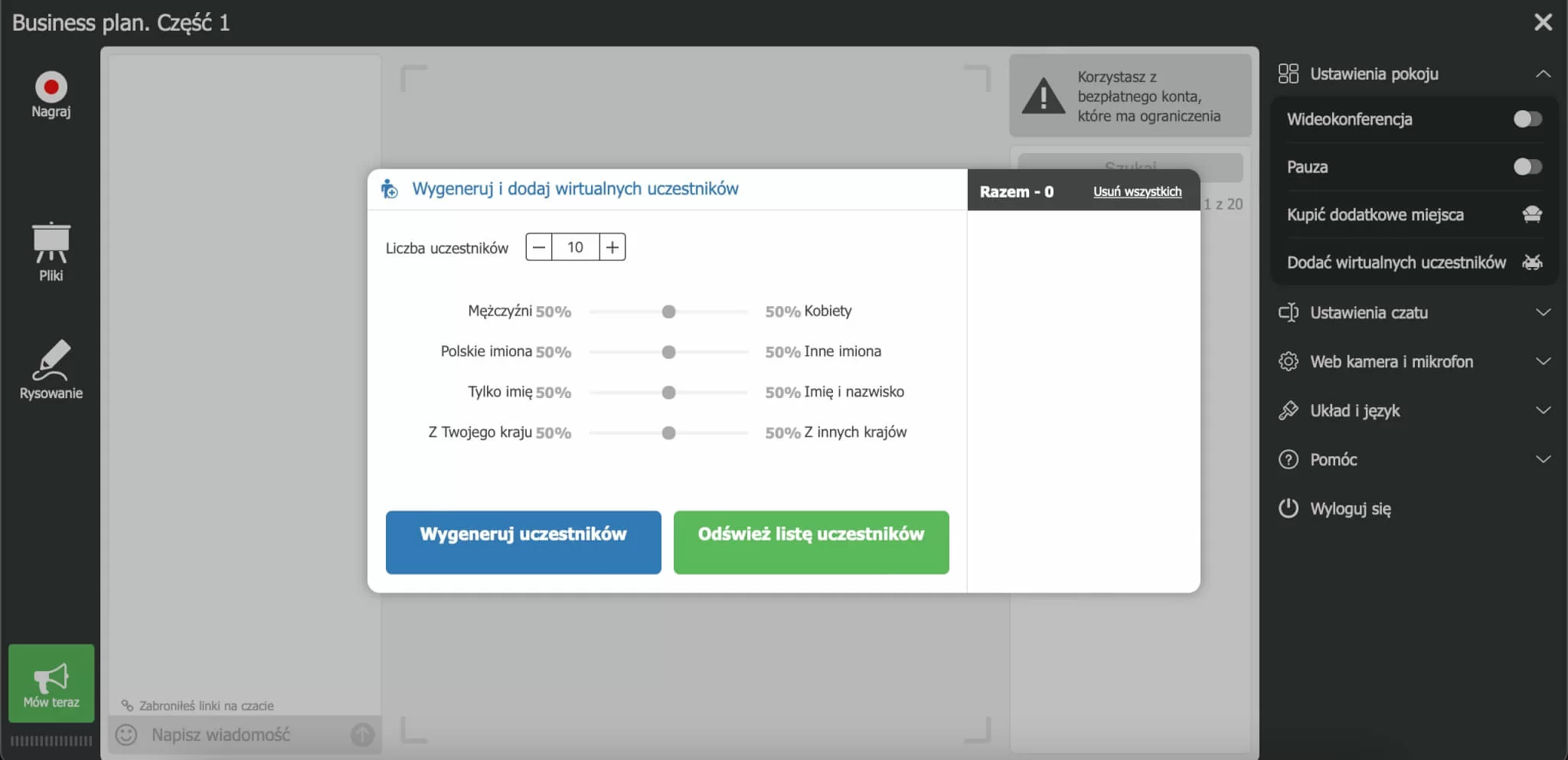Screen dimensions: 1568x760
Task: Select Wyloguj się from the sidebar
Action: [1351, 508]
